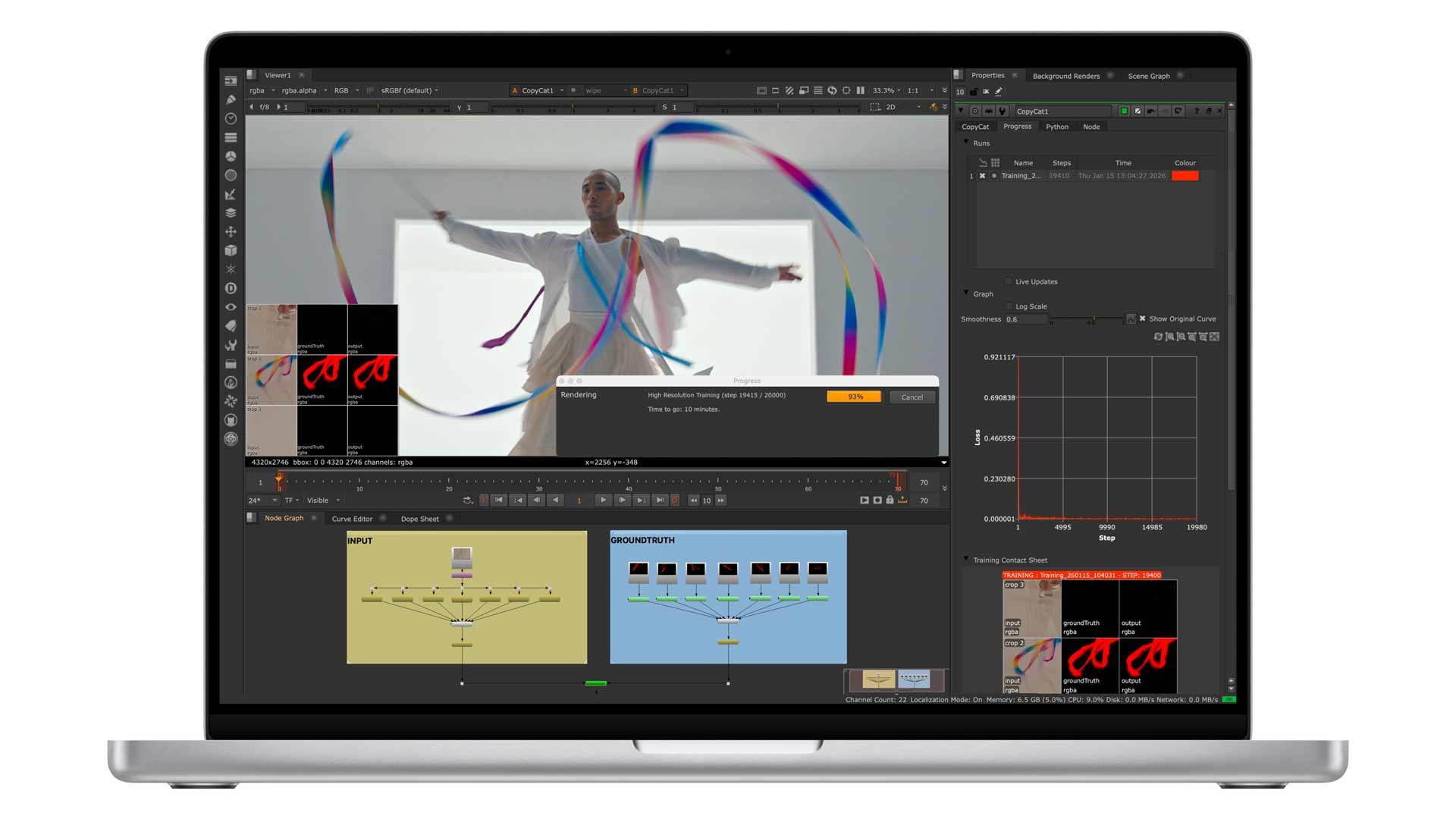Image resolution: width=1456 pixels, height=819 pixels.
Task: Enable the Live Updates checkbox
Action: (1009, 281)
